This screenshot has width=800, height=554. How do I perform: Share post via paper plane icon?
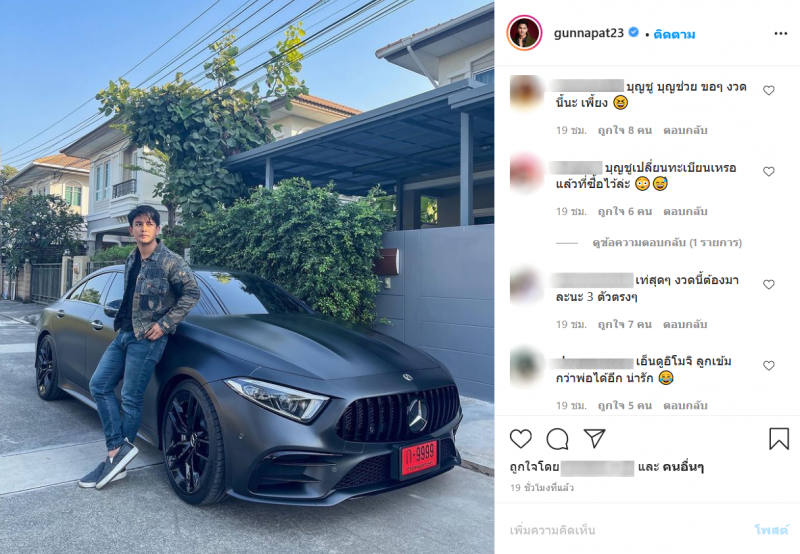pos(594,438)
